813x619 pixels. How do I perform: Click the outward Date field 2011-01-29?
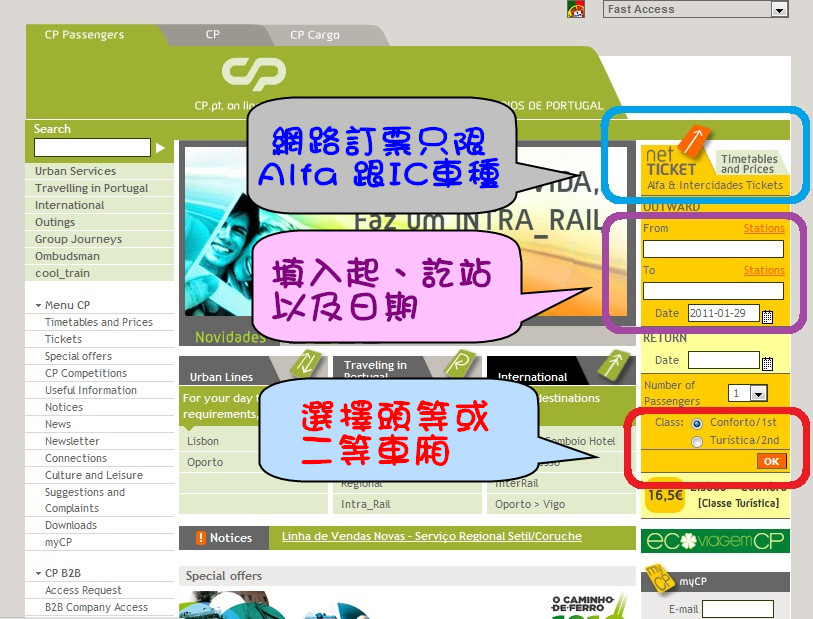point(723,314)
